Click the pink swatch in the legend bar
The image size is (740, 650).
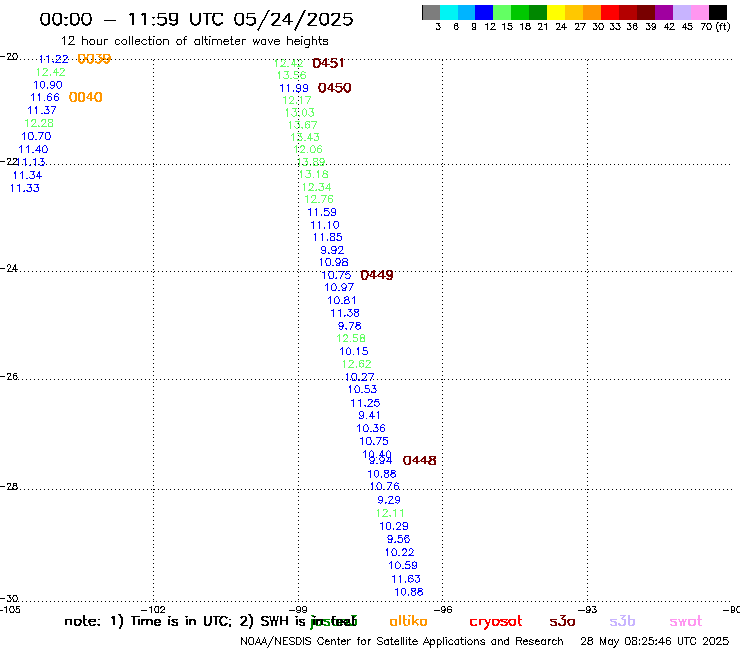[x=700, y=12]
